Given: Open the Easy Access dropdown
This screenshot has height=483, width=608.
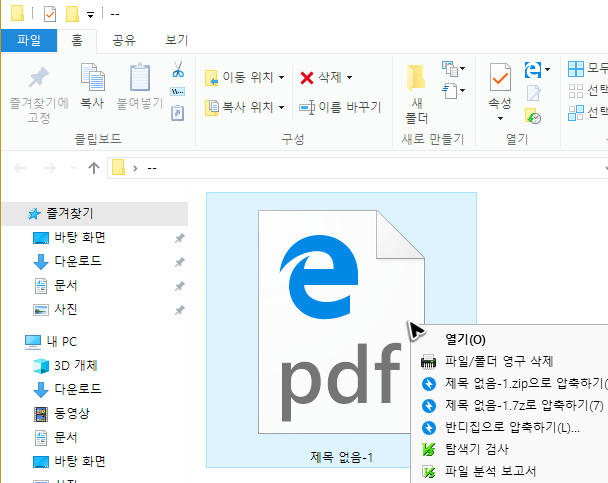Looking at the screenshot, I should coord(453,91).
